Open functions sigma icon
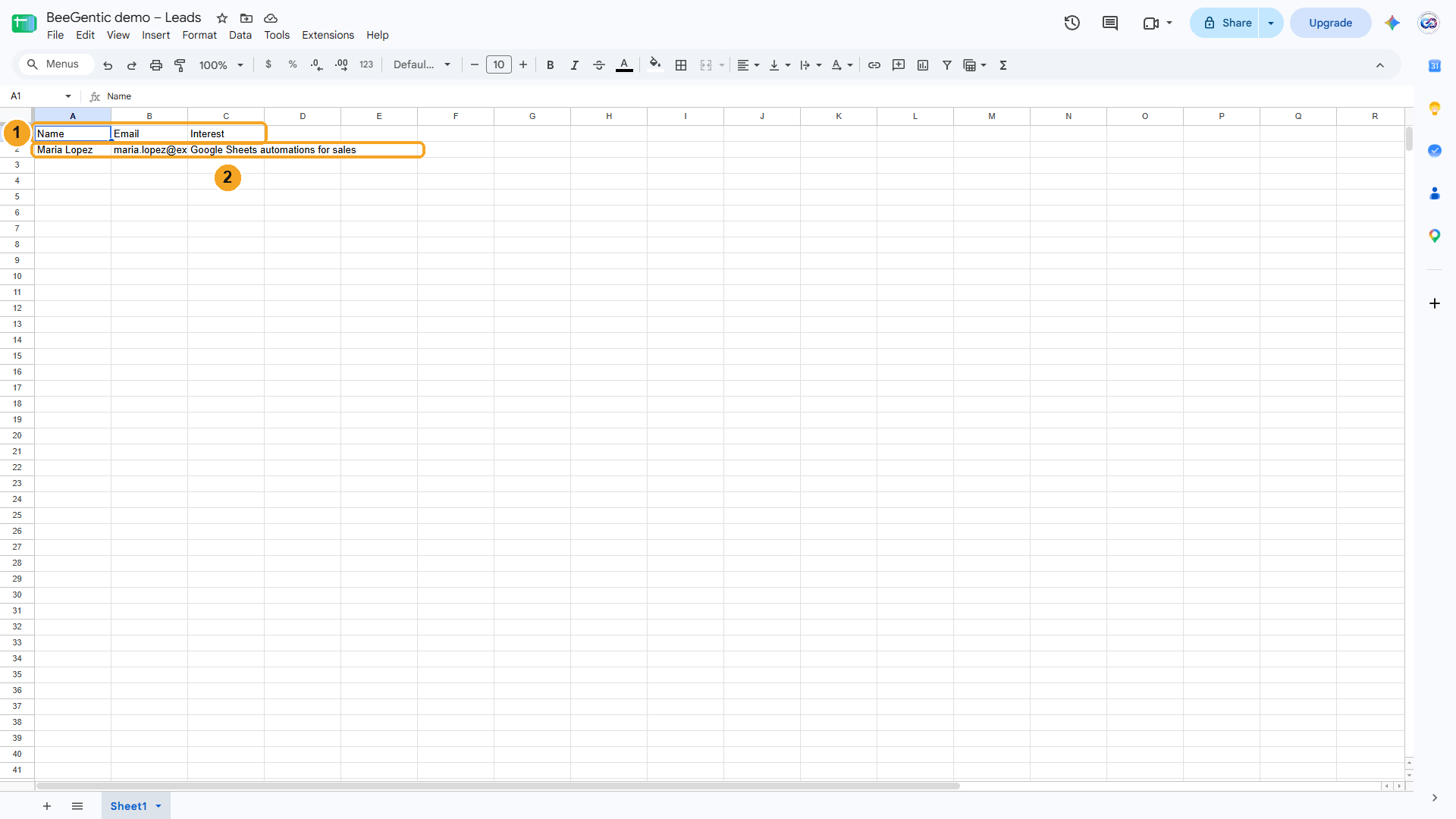This screenshot has height=819, width=1456. (x=1003, y=65)
